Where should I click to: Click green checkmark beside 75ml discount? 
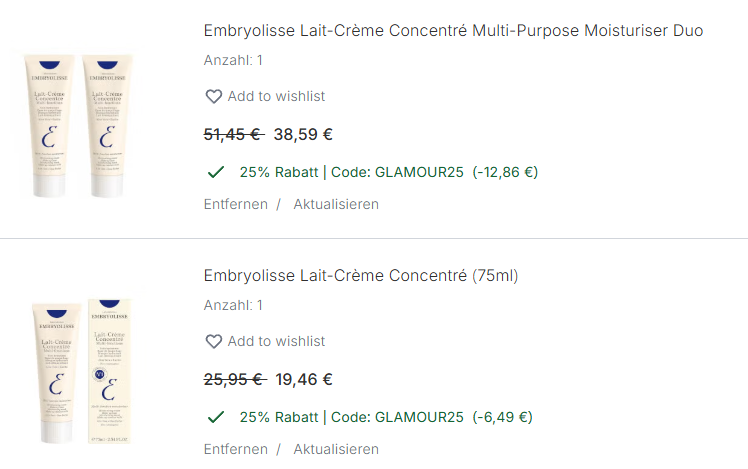pos(215,417)
